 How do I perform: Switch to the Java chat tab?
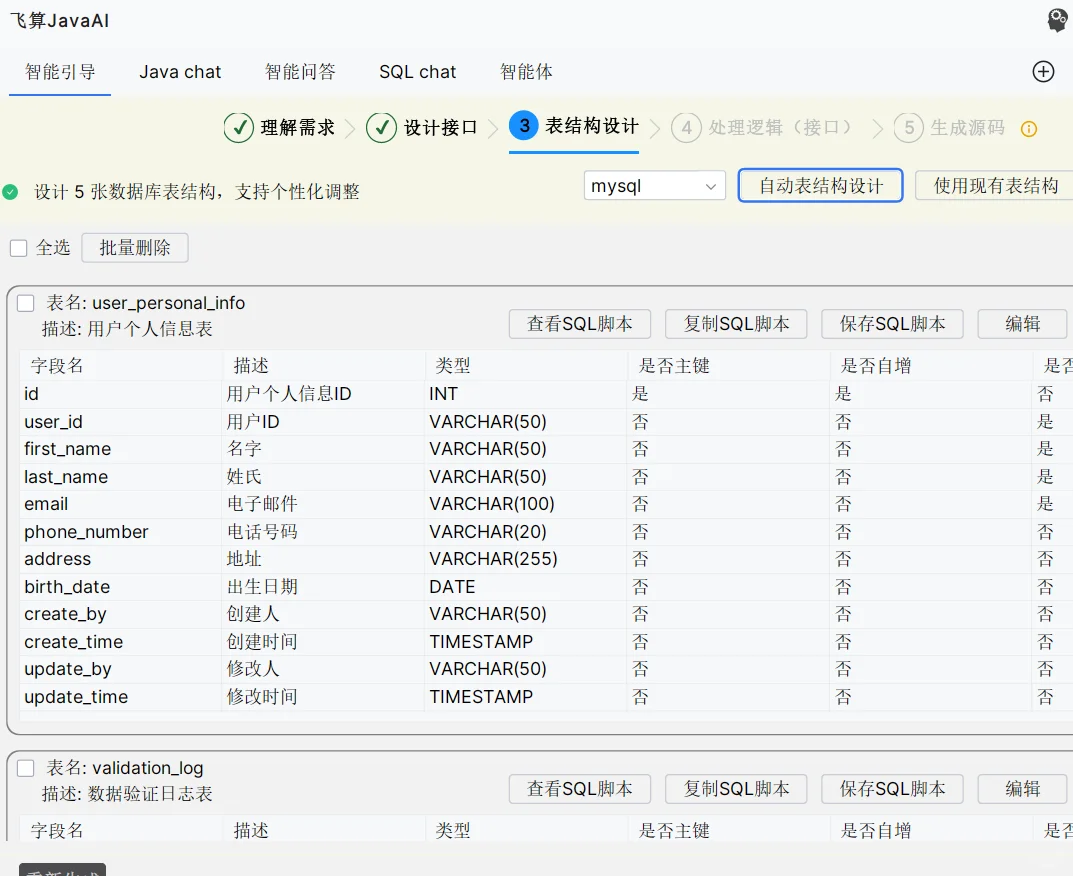pos(180,72)
